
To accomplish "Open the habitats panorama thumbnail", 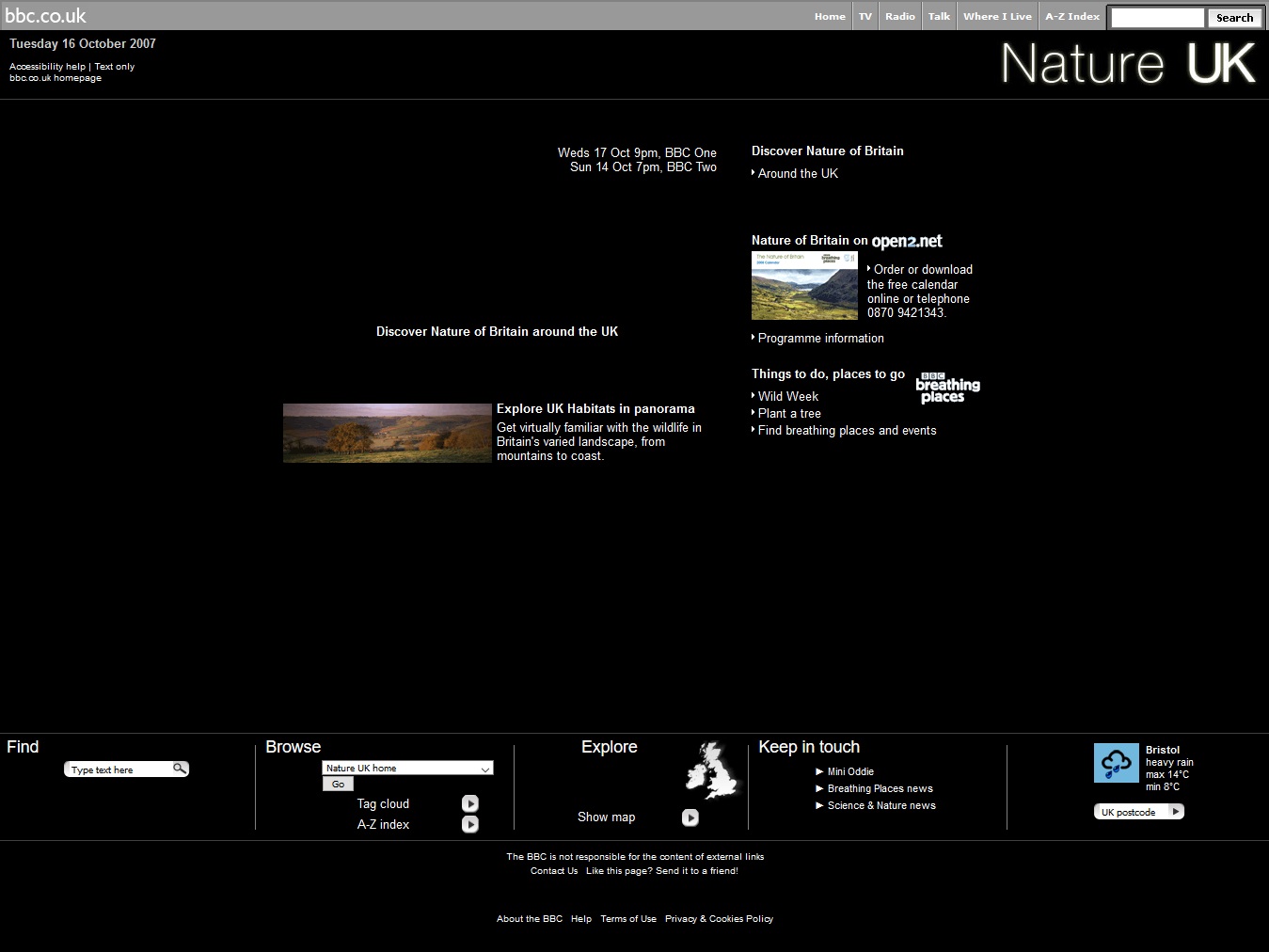I will (388, 433).
